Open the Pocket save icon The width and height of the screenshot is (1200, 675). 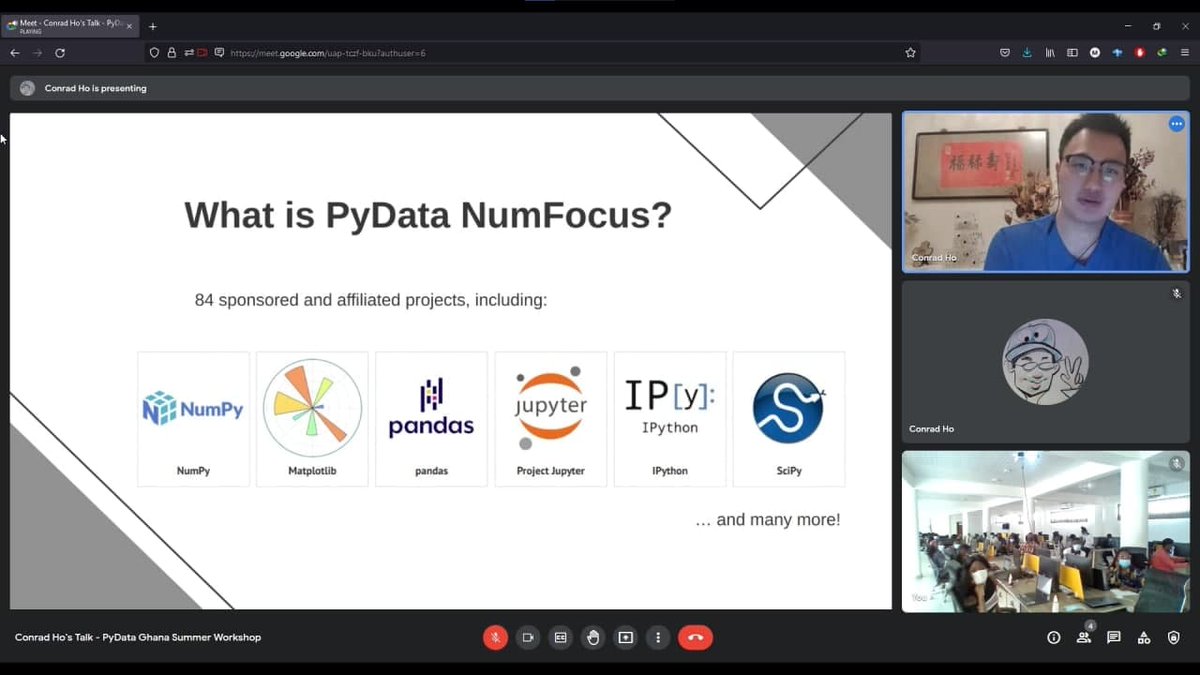[1005, 53]
